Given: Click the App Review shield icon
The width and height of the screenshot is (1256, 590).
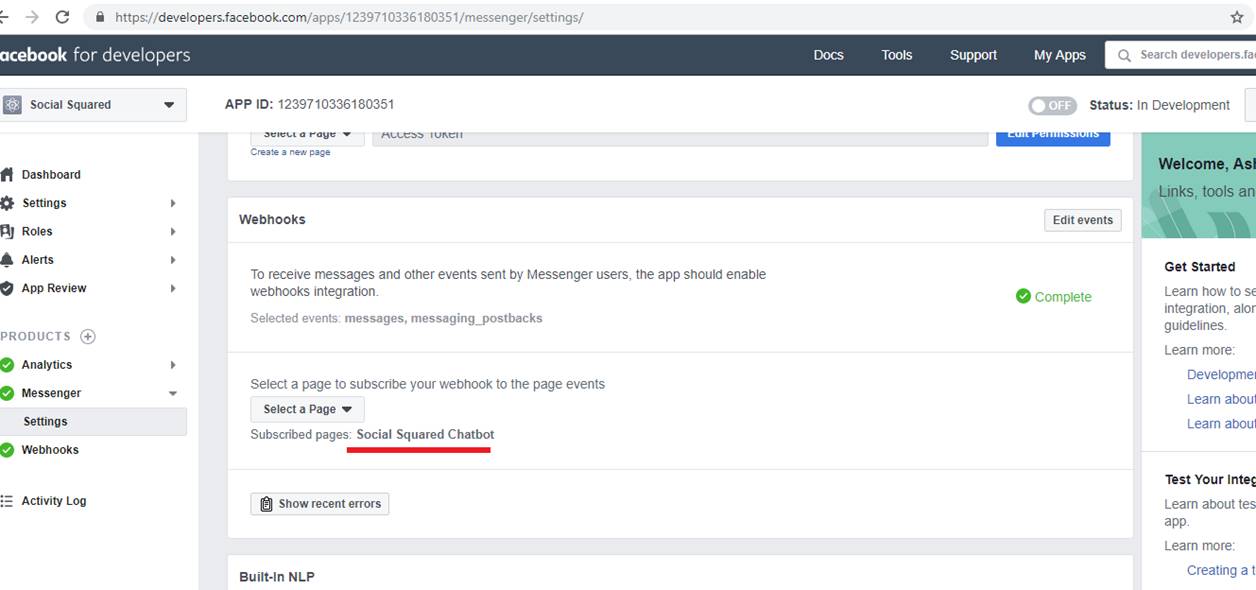Looking at the screenshot, I should [x=7, y=288].
